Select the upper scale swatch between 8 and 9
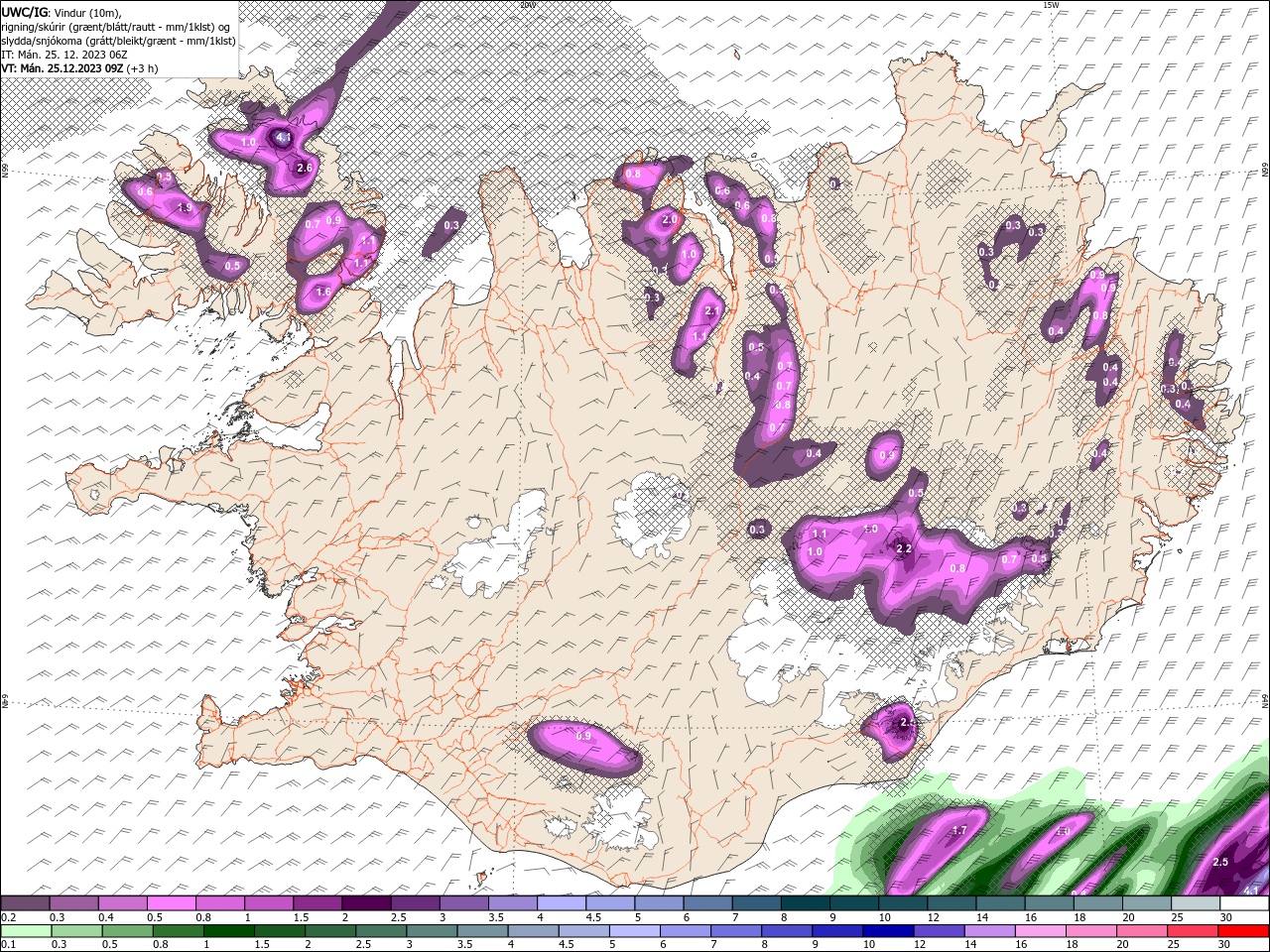Screen dimensions: 1270x952 click(806, 902)
